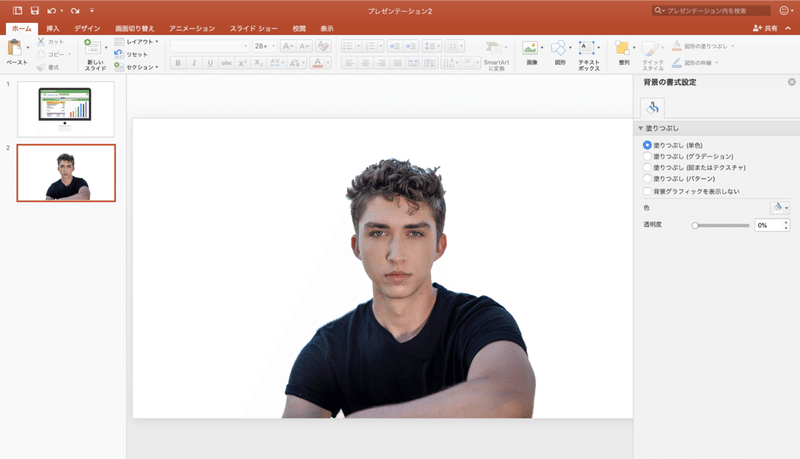Select slide 1 thumbnail with monitor image
800x459 pixels.
[66, 109]
